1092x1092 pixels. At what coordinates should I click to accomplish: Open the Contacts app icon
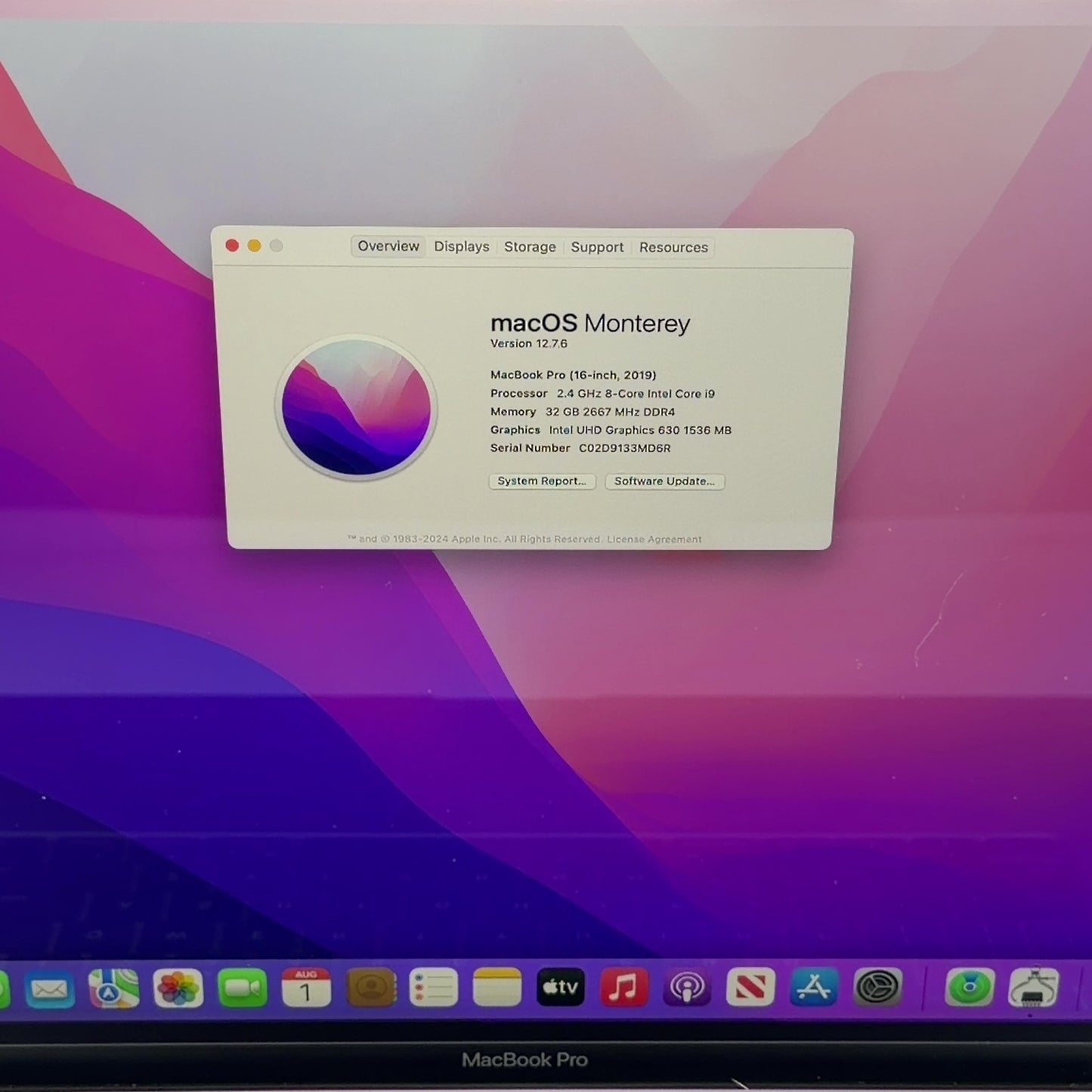click(x=370, y=987)
